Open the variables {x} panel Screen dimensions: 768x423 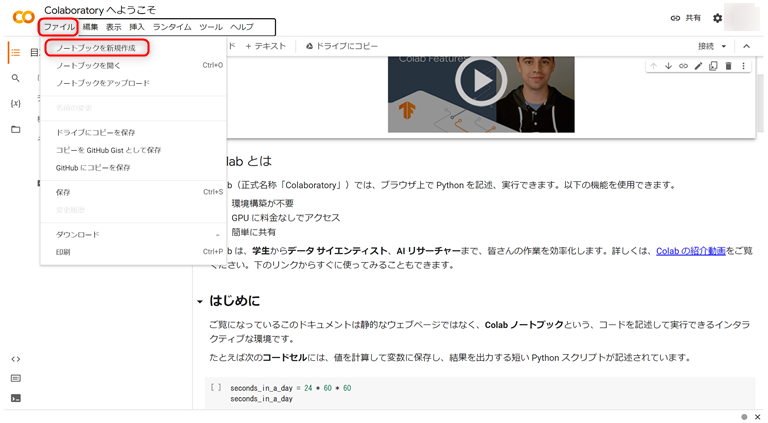tap(15, 103)
